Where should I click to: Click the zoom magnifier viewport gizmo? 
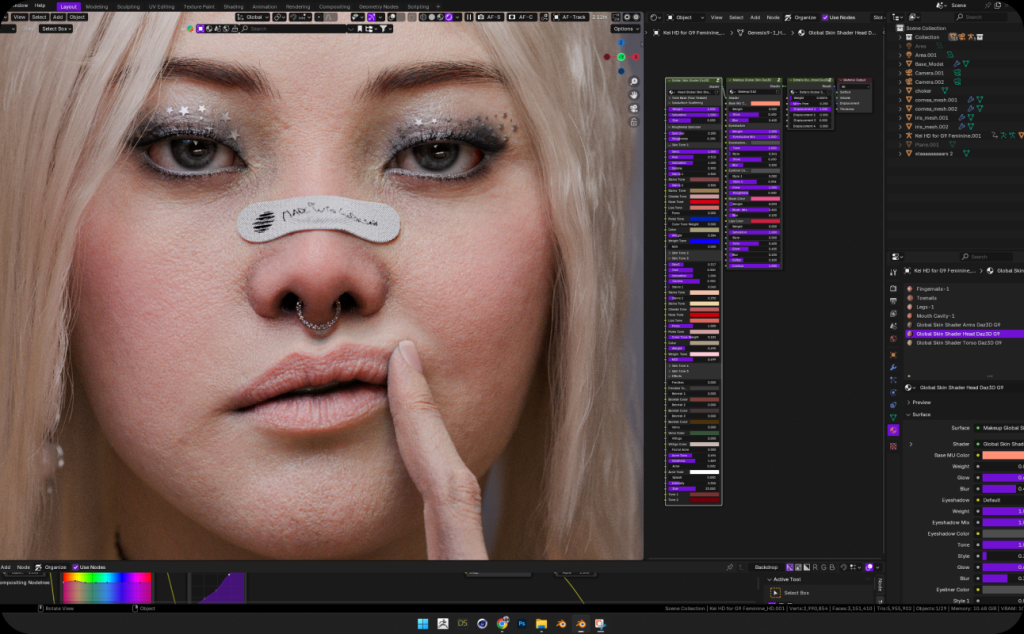point(634,81)
